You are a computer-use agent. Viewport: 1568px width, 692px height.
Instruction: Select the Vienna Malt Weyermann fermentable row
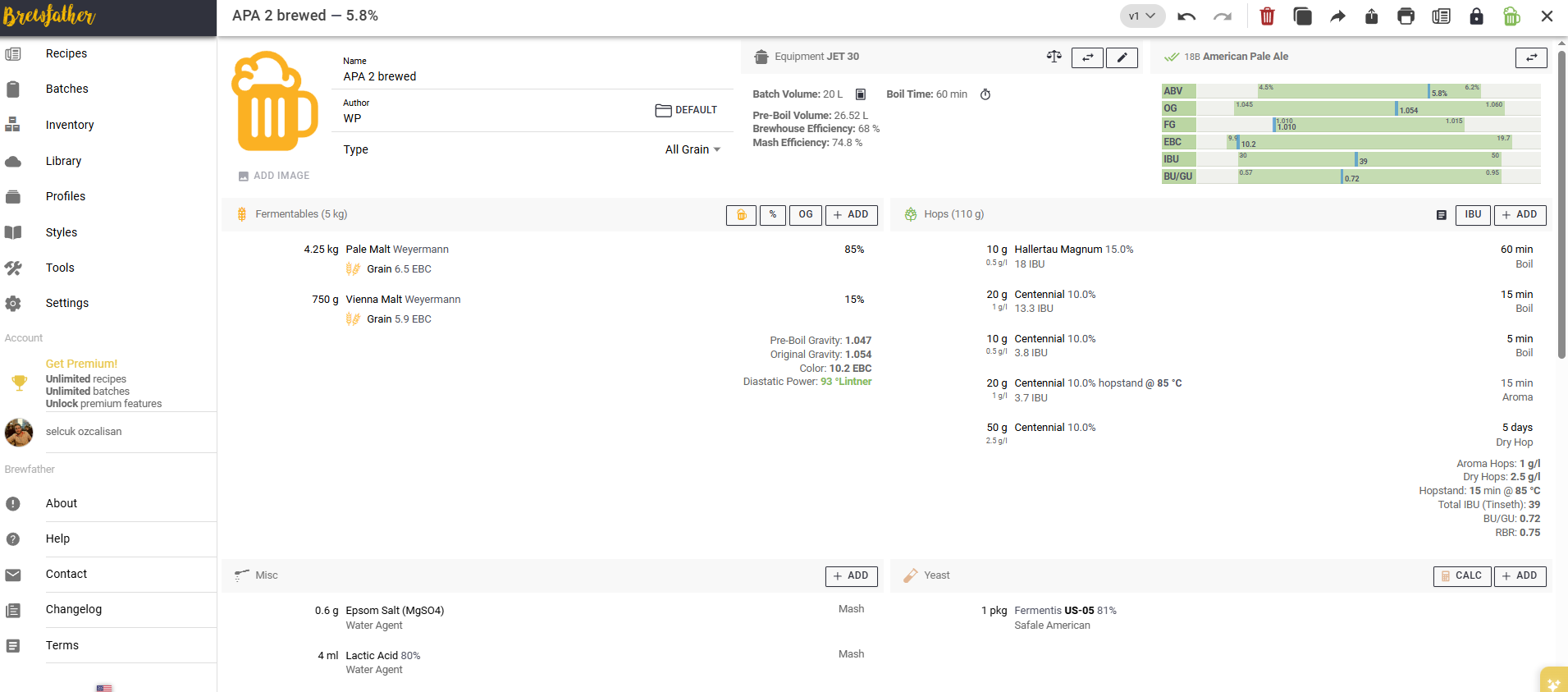(x=552, y=309)
